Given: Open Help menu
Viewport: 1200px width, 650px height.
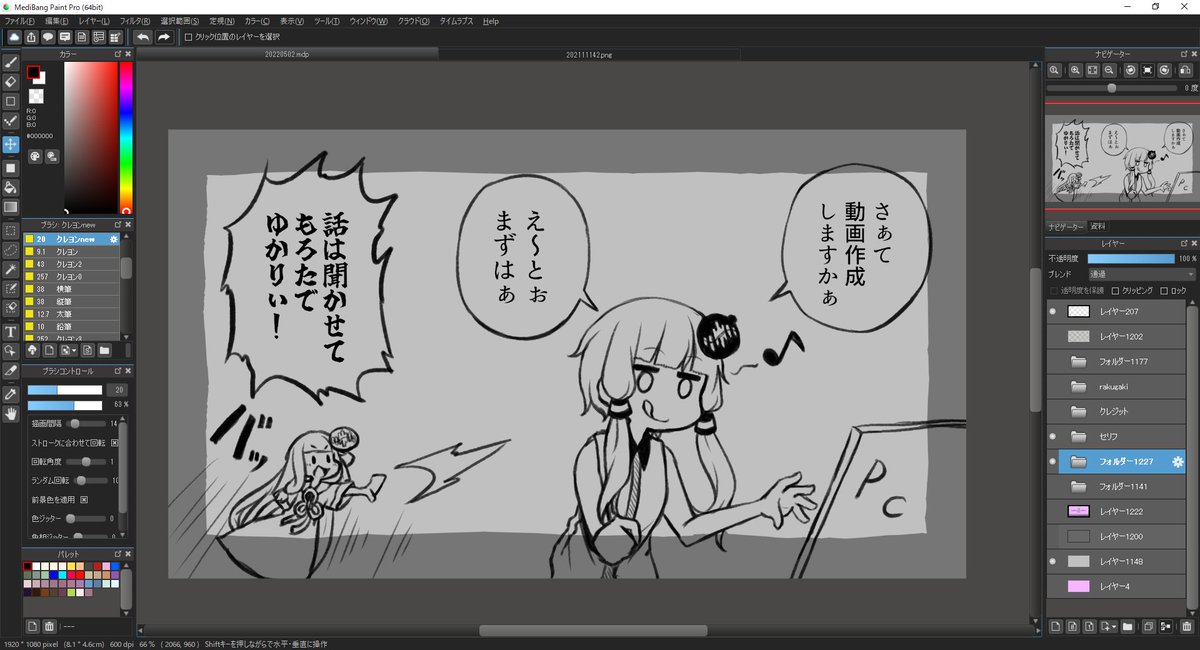Looking at the screenshot, I should tap(491, 21).
